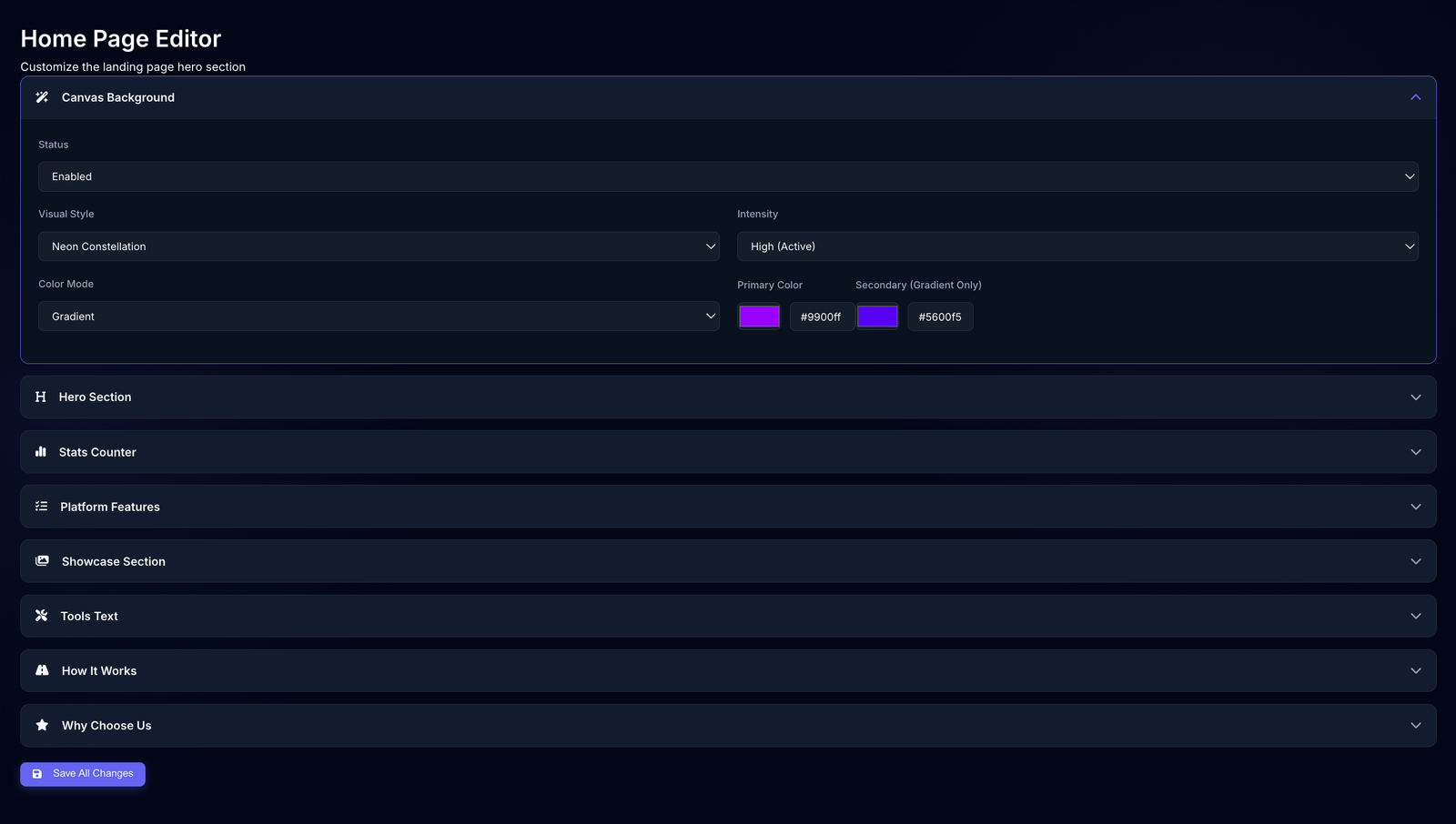Click the Showcase Section image icon
This screenshot has height=824, width=1456.
click(41, 561)
